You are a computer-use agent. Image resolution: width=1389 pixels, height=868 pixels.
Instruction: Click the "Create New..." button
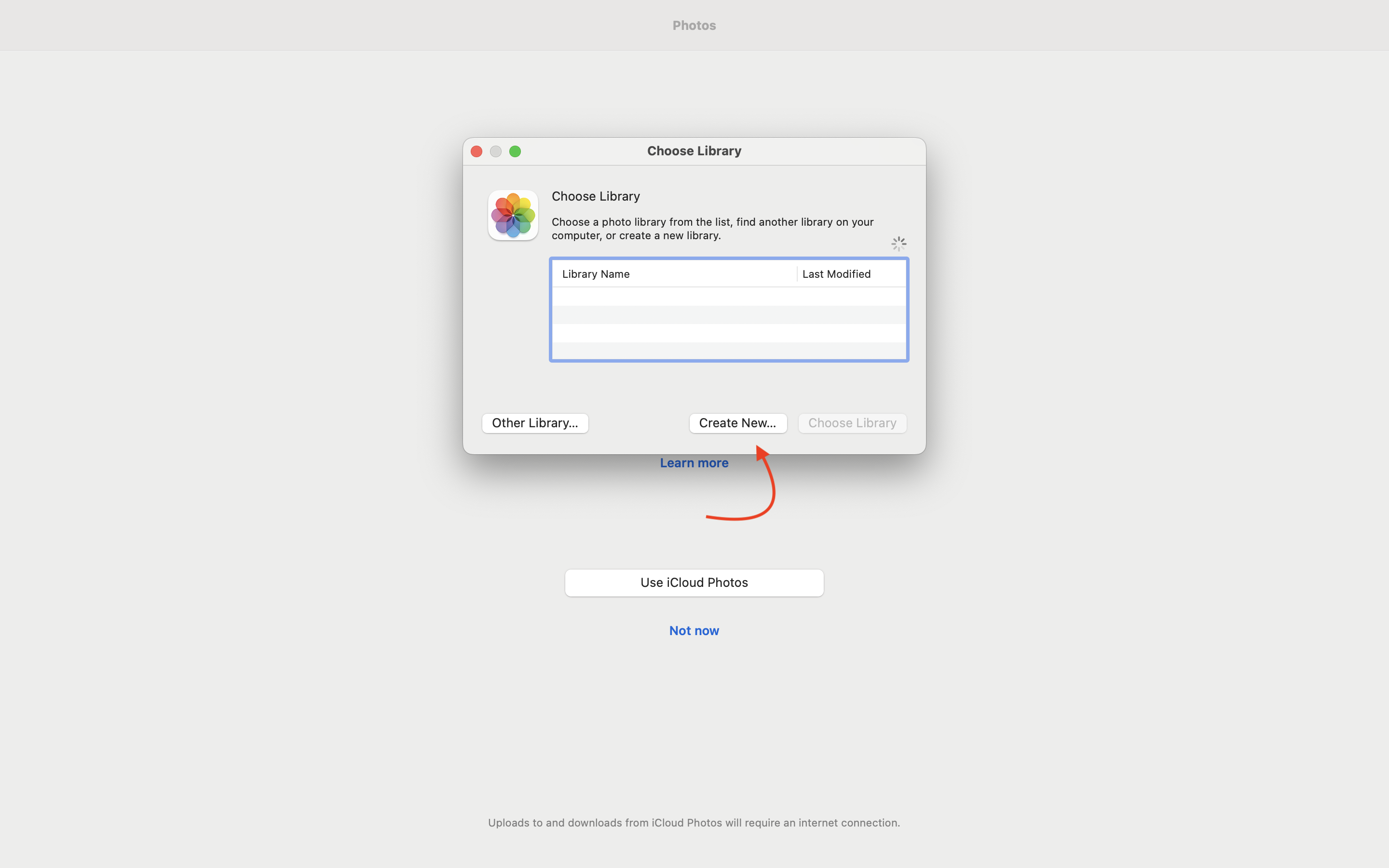(738, 423)
